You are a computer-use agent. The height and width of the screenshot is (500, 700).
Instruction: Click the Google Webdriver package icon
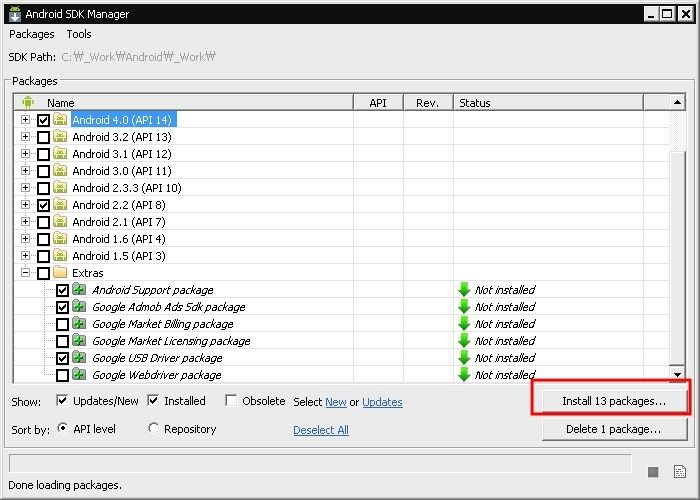coord(79,374)
